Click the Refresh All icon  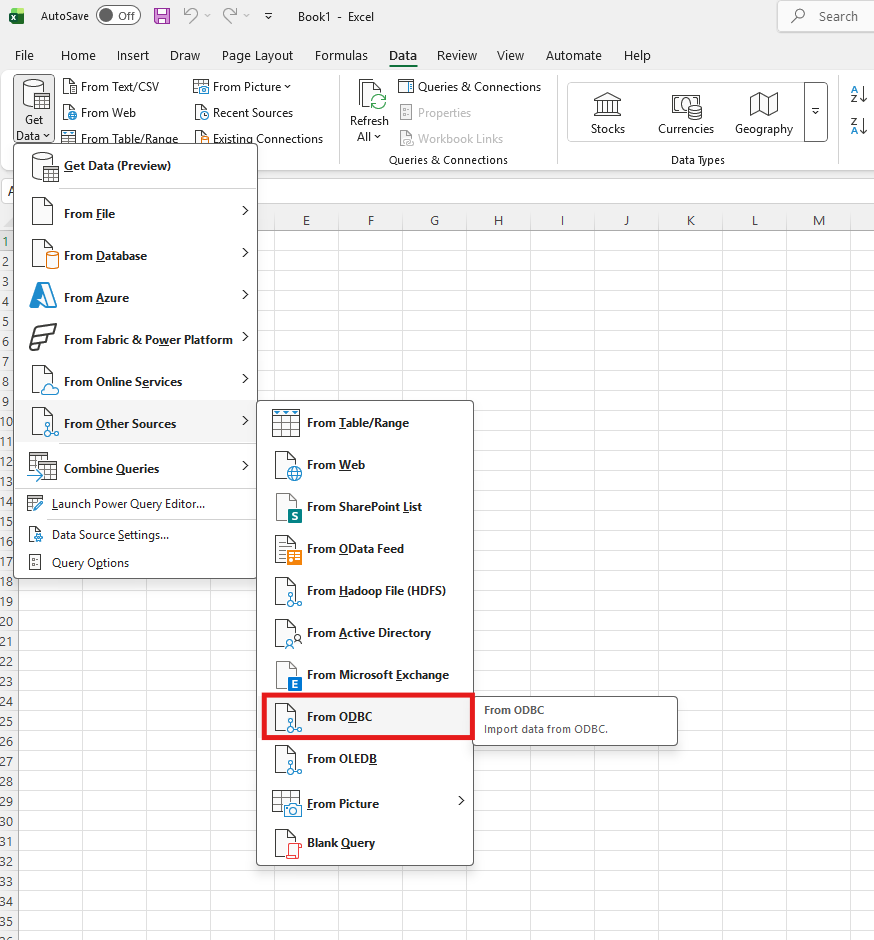pyautogui.click(x=369, y=110)
